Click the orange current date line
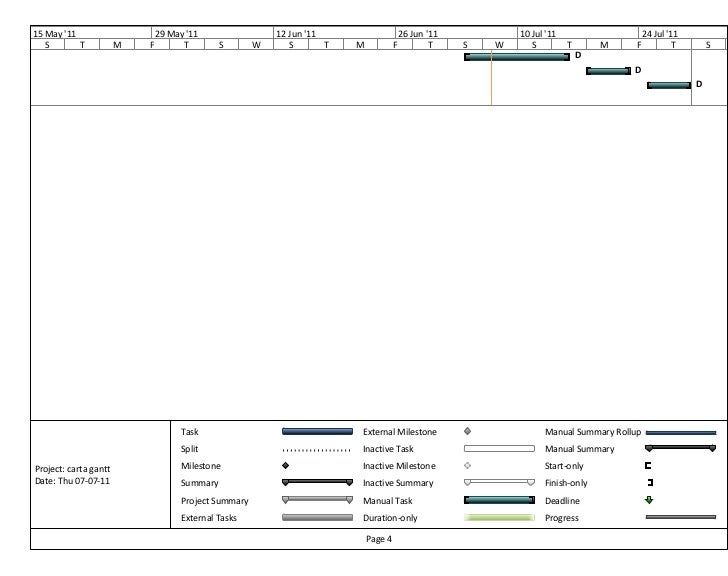728x576 pixels. pos(491,78)
